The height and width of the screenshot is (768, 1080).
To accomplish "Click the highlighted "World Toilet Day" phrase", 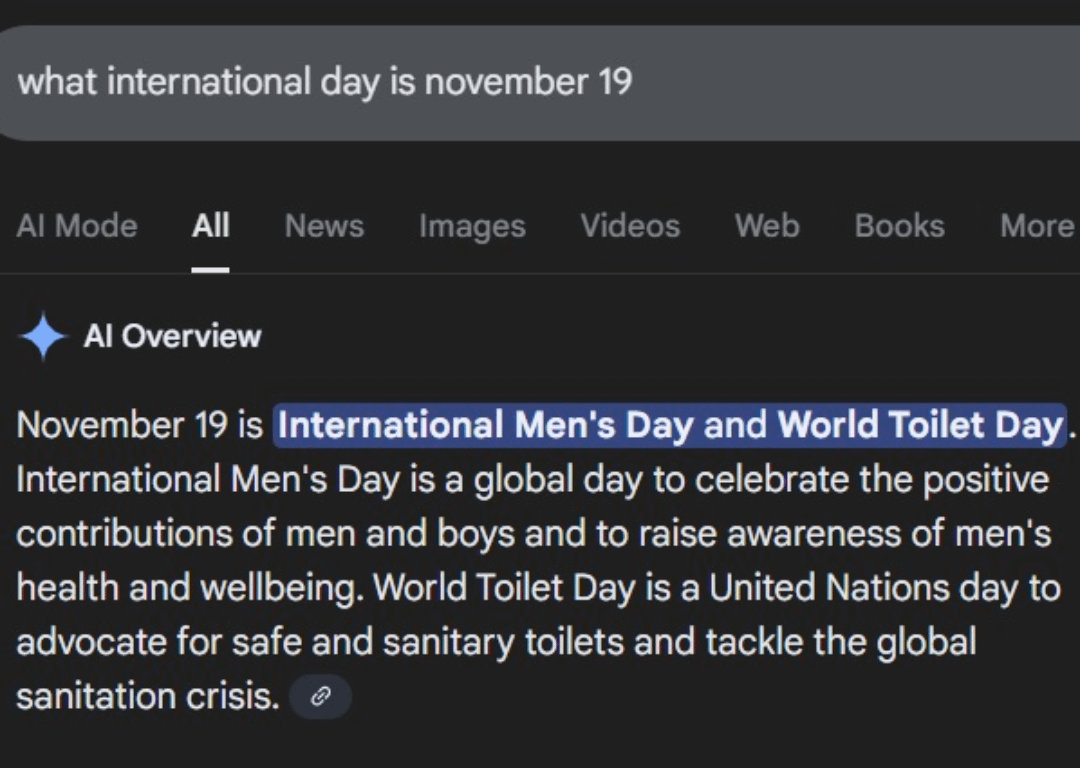I will [919, 425].
